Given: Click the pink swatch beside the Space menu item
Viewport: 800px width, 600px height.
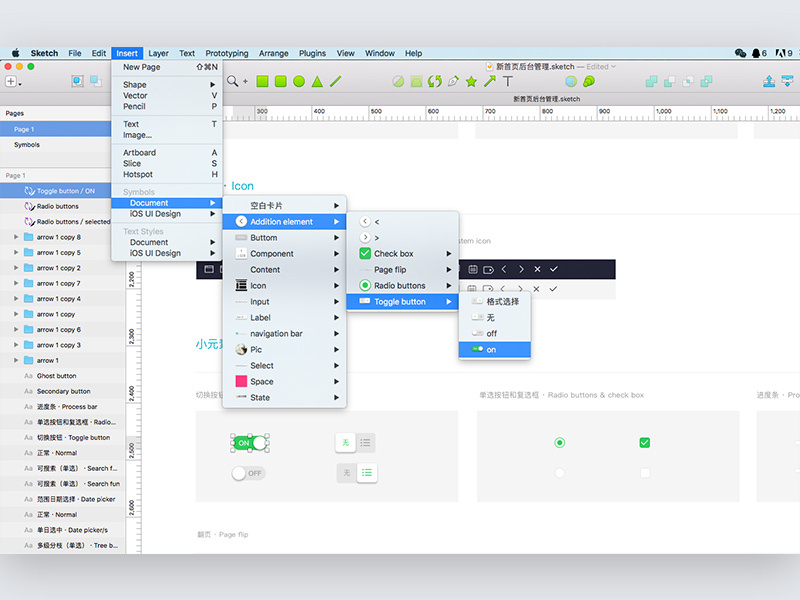Looking at the screenshot, I should click(241, 381).
